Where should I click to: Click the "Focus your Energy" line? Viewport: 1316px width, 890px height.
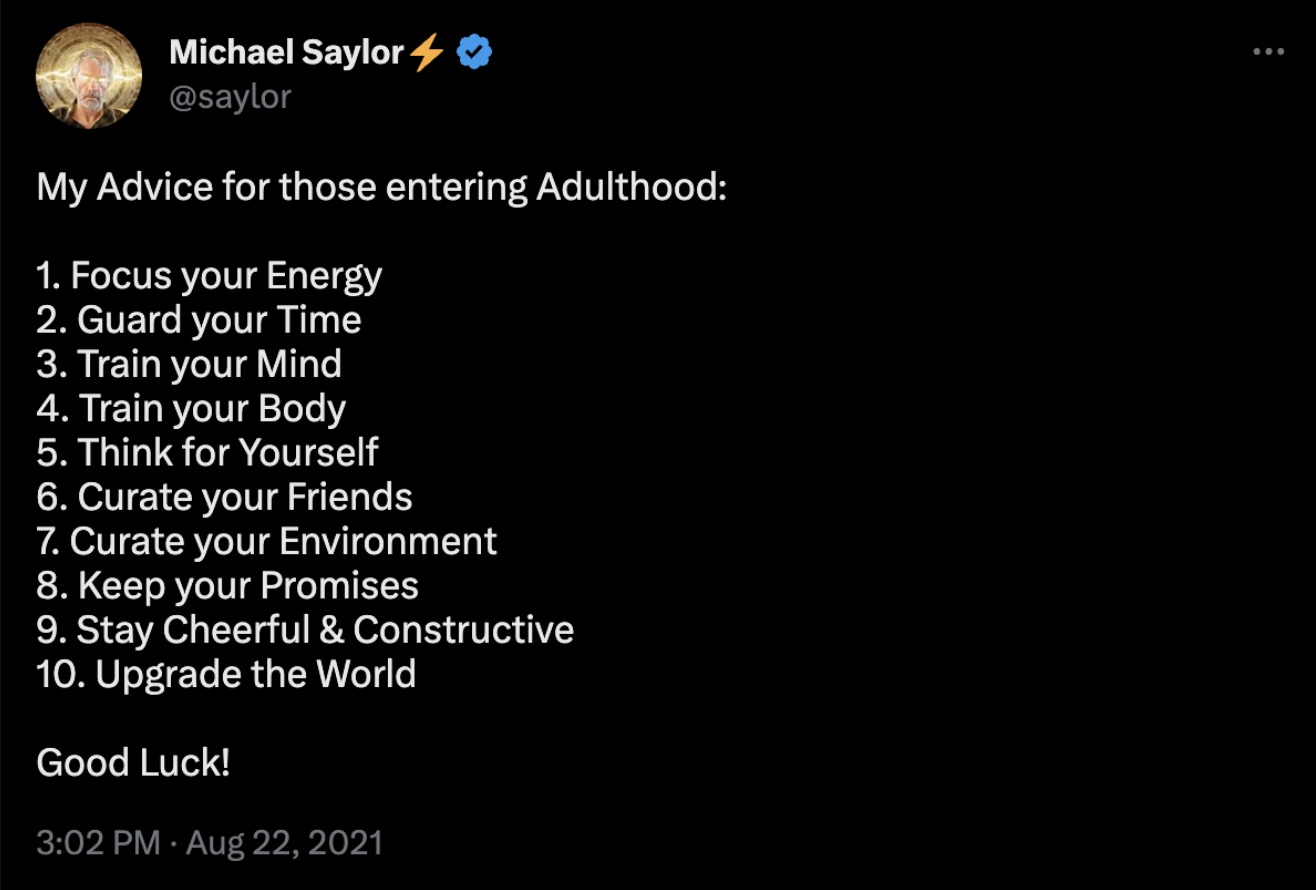click(210, 275)
